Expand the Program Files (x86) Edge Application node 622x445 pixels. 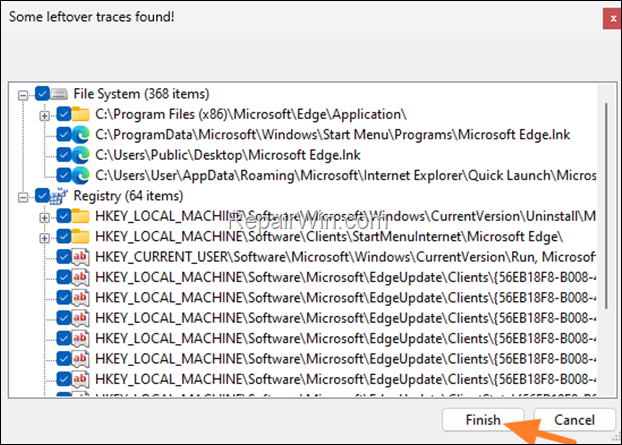[44, 115]
